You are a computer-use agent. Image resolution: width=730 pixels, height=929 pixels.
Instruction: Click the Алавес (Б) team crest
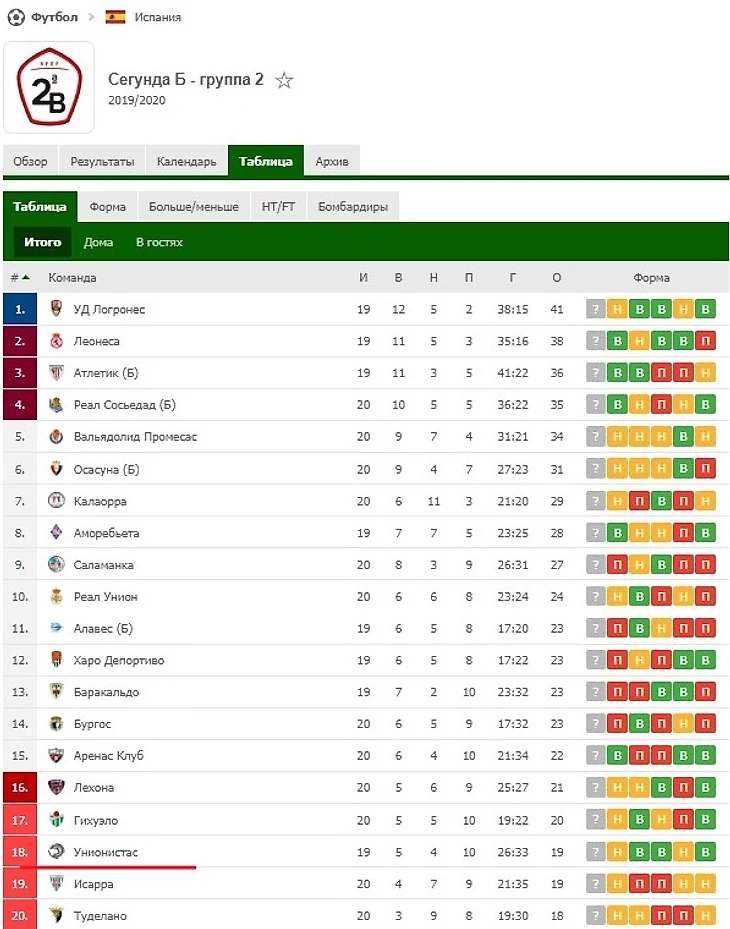[56, 629]
